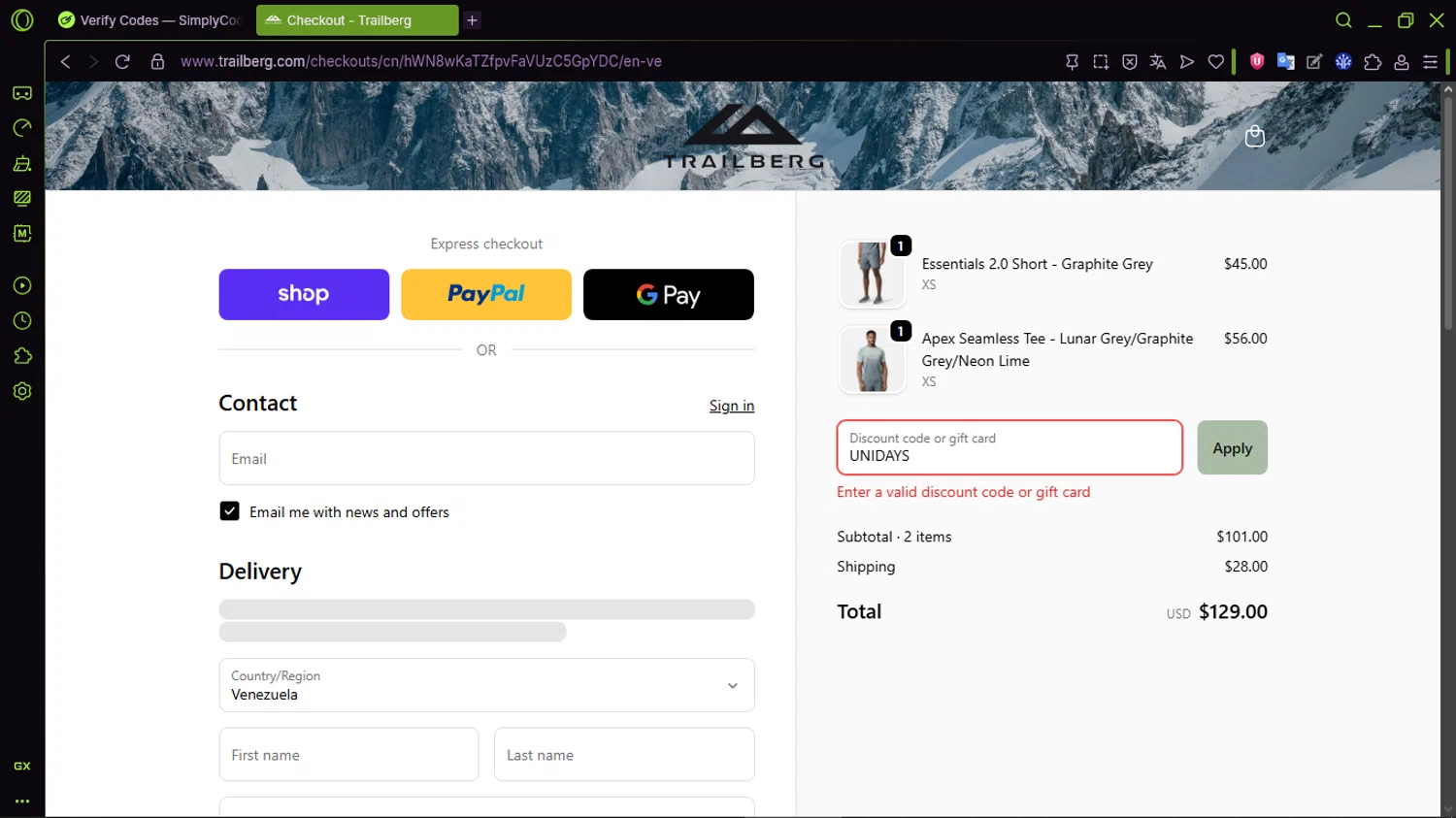Focus the Email input field

[x=486, y=458]
